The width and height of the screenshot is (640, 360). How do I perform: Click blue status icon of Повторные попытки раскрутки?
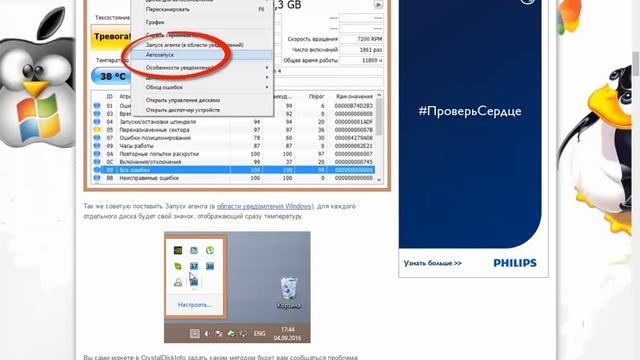pos(97,154)
